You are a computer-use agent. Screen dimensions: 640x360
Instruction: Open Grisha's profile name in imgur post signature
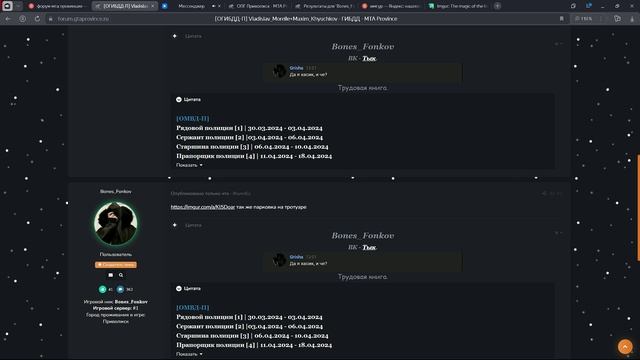tap(296, 257)
